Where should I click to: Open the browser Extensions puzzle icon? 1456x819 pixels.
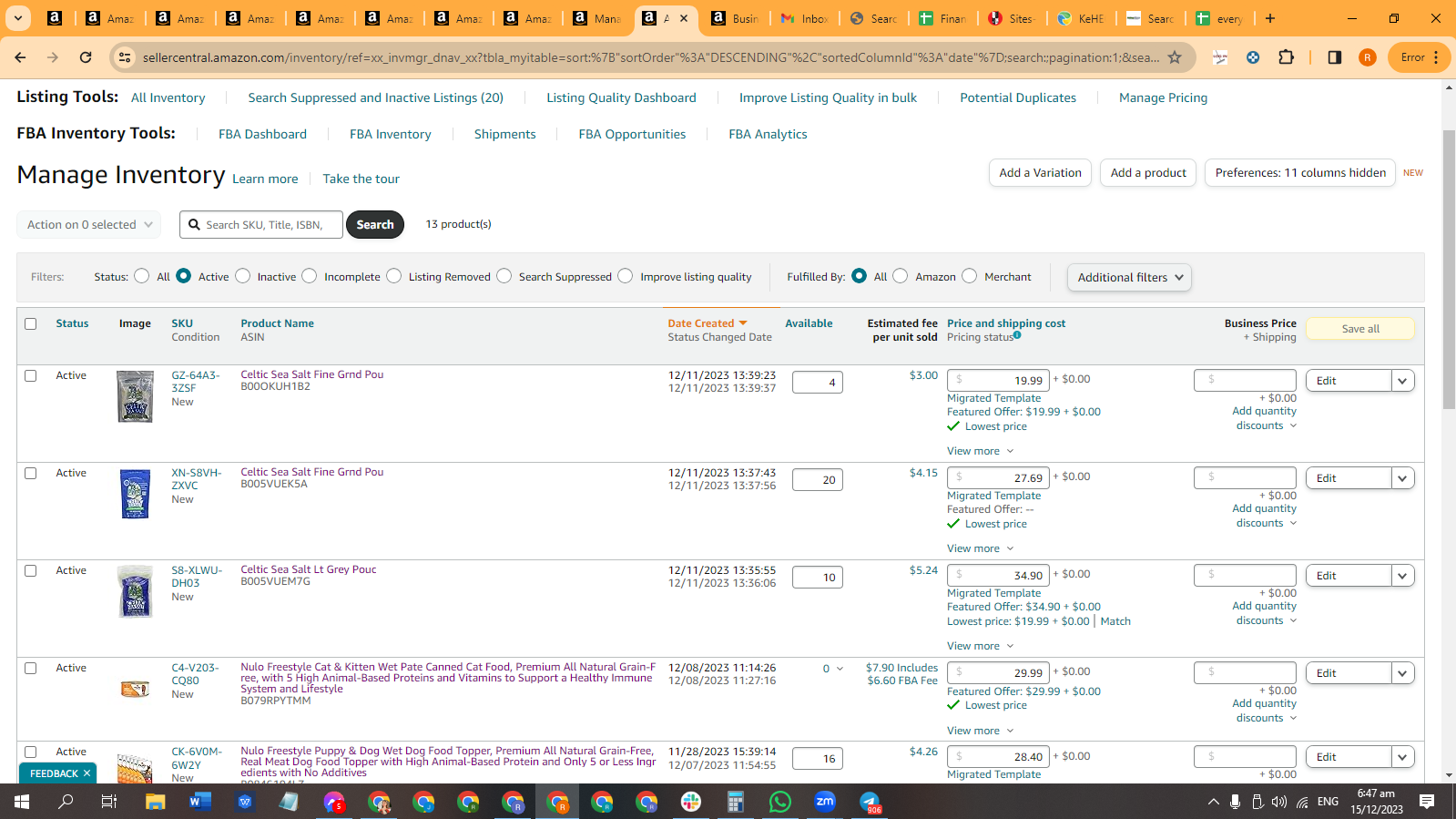[1286, 57]
